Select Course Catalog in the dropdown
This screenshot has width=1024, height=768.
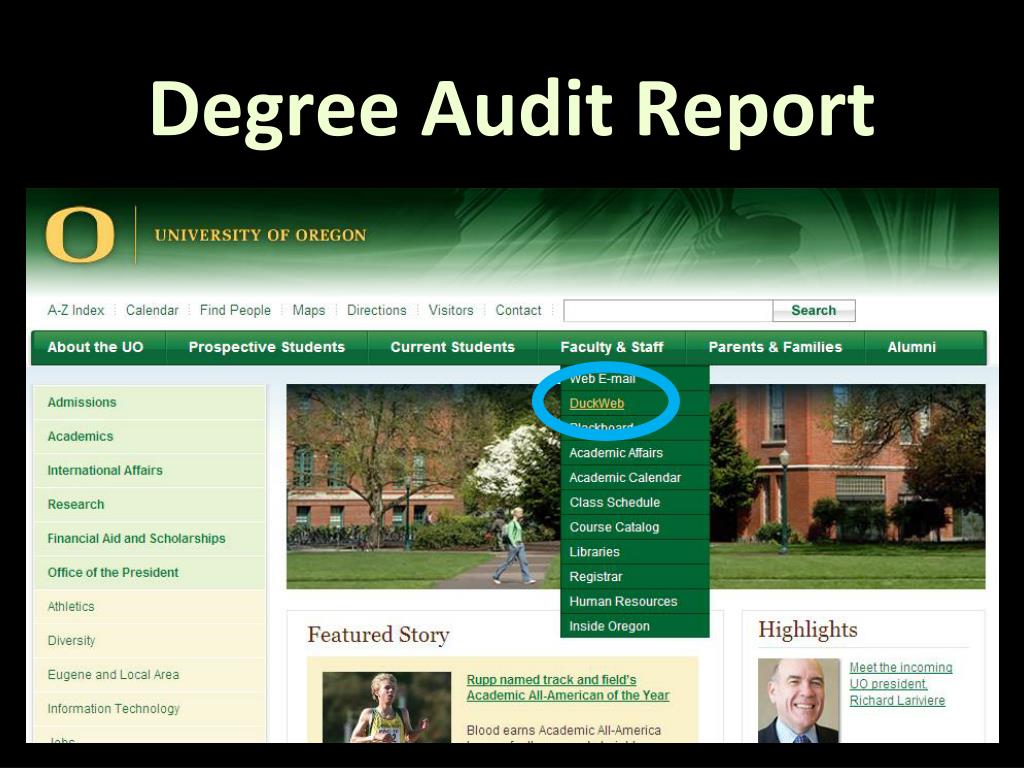coord(635,527)
